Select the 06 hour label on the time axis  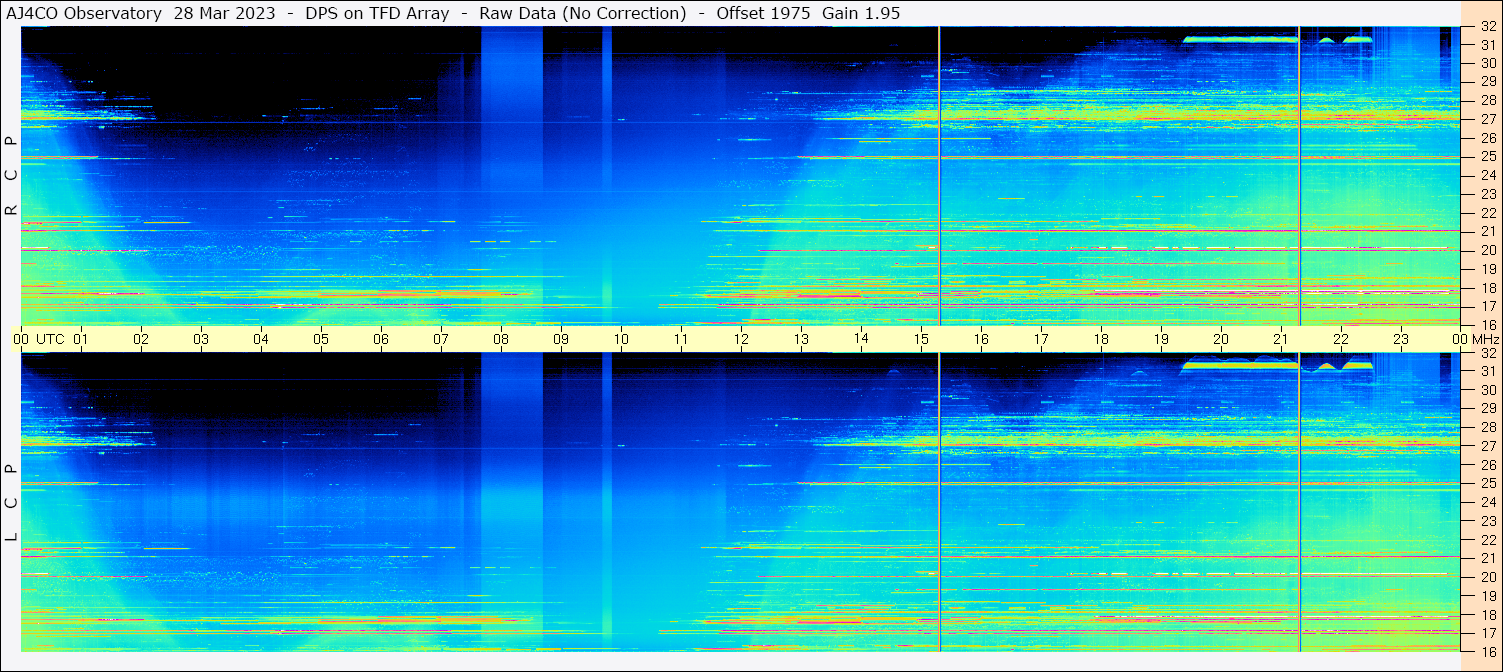381,339
